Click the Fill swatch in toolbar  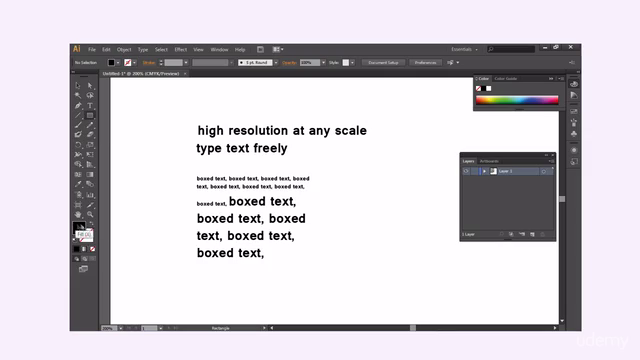pyautogui.click(x=79, y=227)
